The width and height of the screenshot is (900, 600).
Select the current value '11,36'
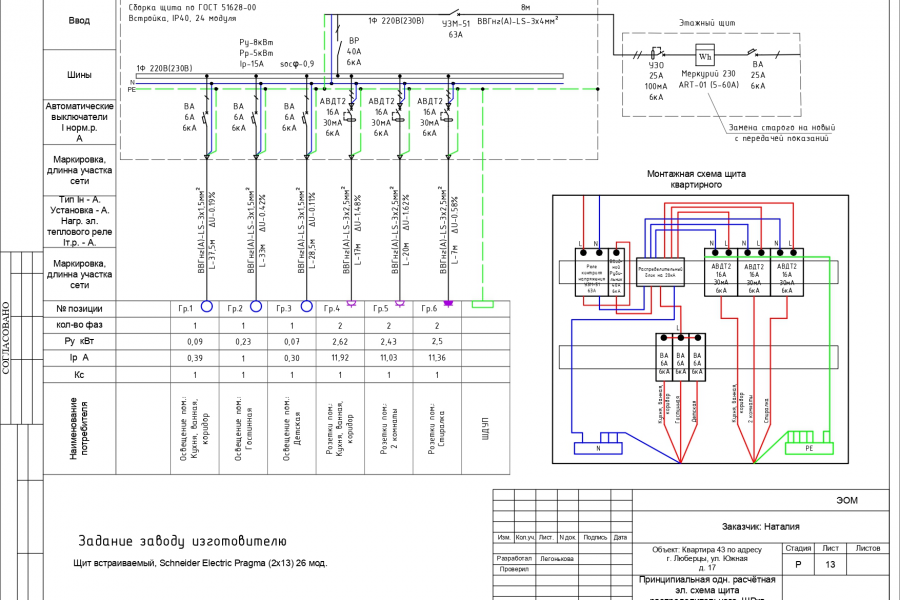coord(437,358)
